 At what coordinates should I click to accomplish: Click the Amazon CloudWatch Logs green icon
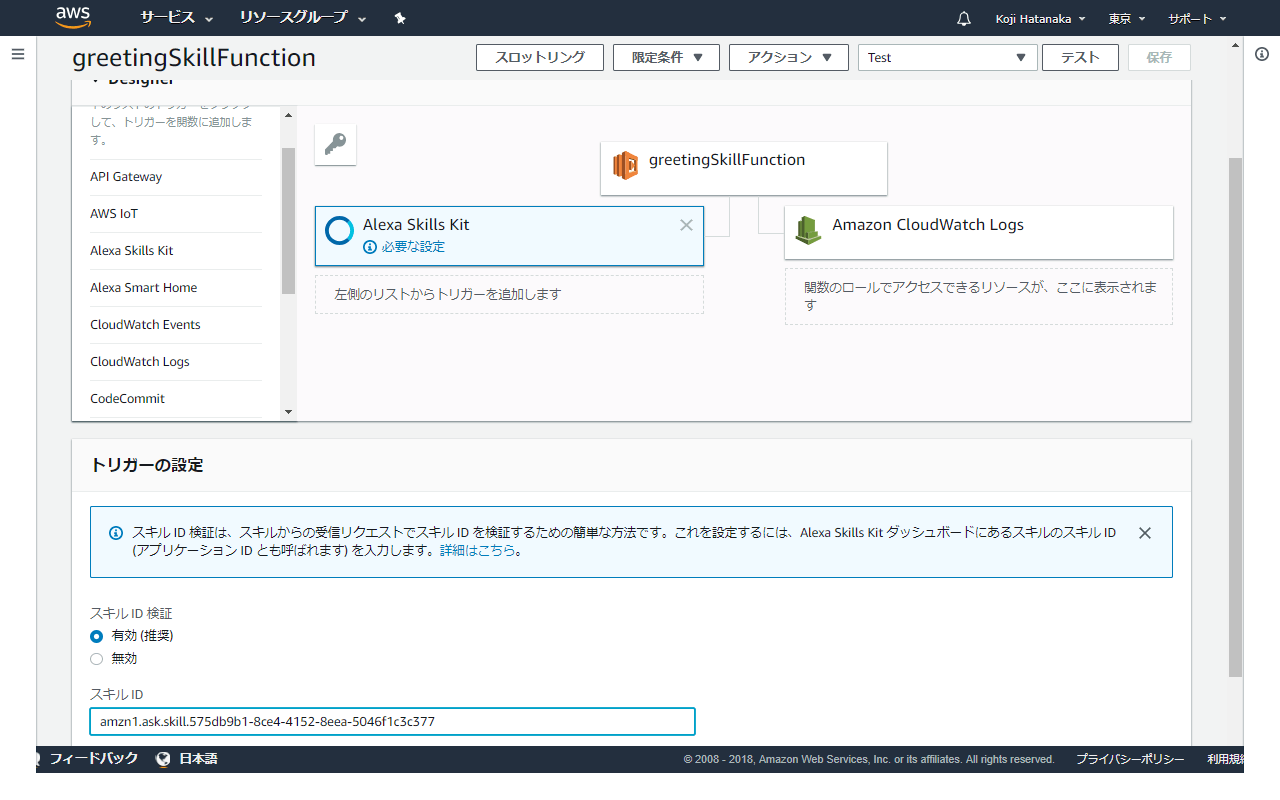pos(808,230)
